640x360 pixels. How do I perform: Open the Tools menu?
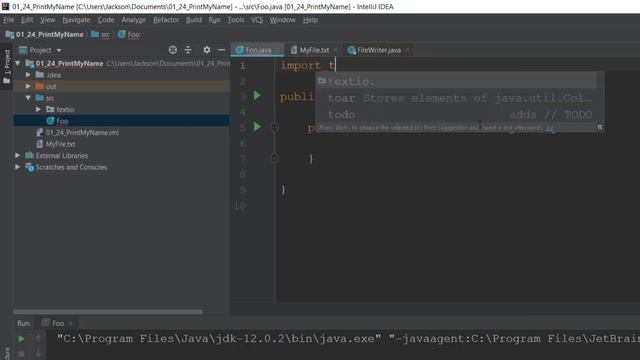(x=236, y=20)
